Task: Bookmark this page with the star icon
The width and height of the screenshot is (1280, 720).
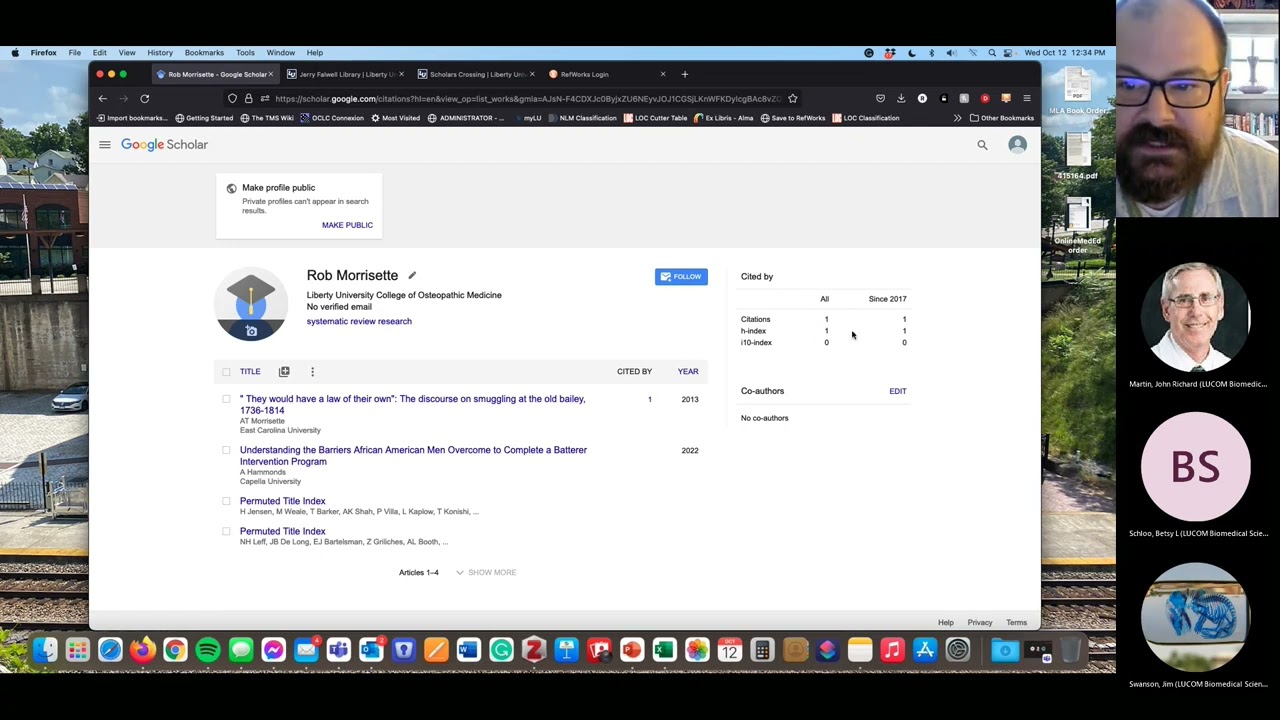Action: pyautogui.click(x=792, y=99)
